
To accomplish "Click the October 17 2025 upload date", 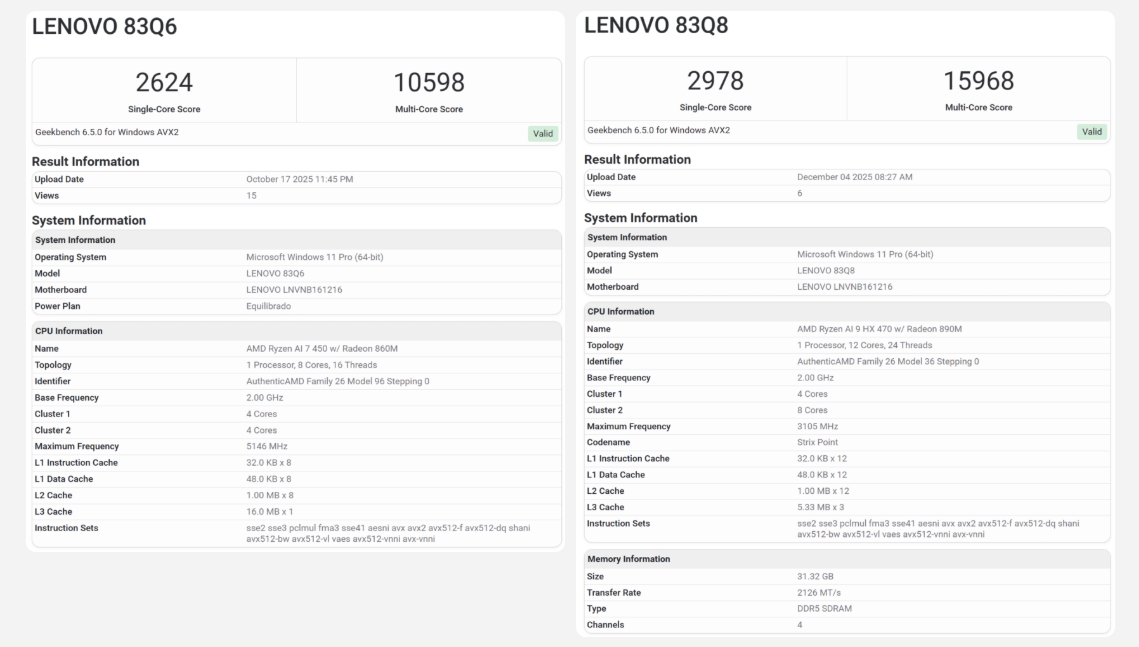I will coord(299,179).
